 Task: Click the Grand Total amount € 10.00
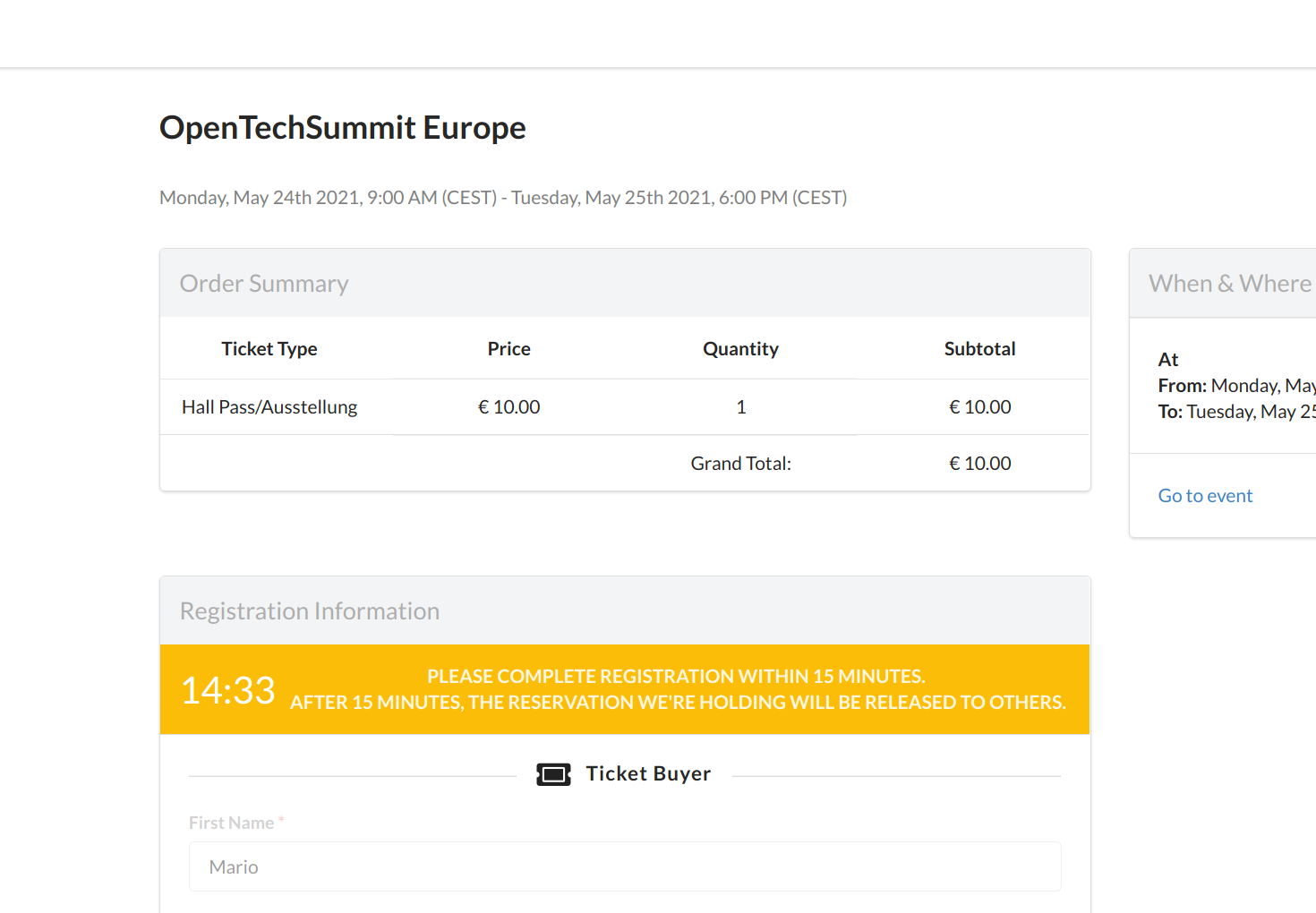coord(980,464)
